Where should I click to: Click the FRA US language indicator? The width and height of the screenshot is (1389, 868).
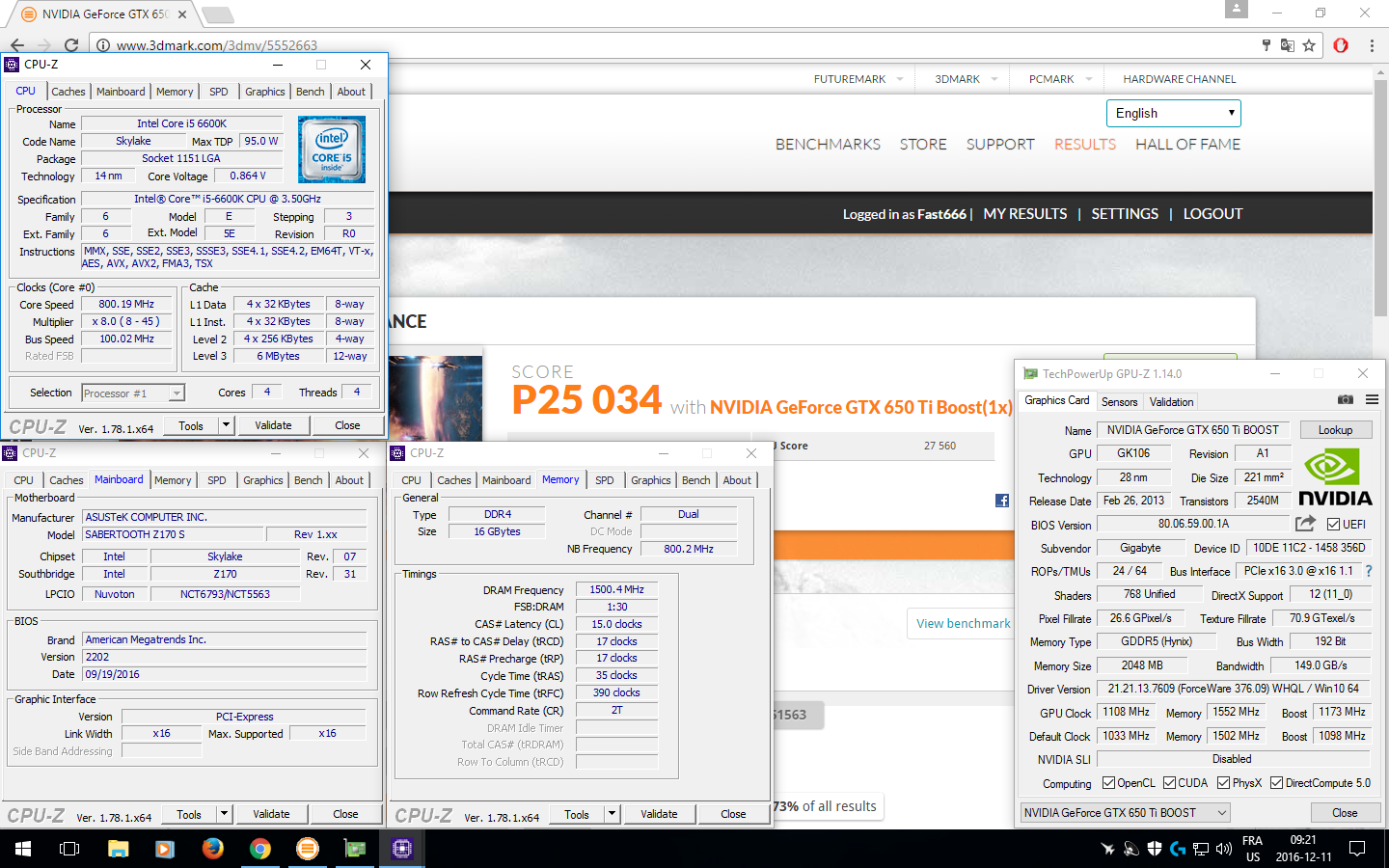(1252, 849)
